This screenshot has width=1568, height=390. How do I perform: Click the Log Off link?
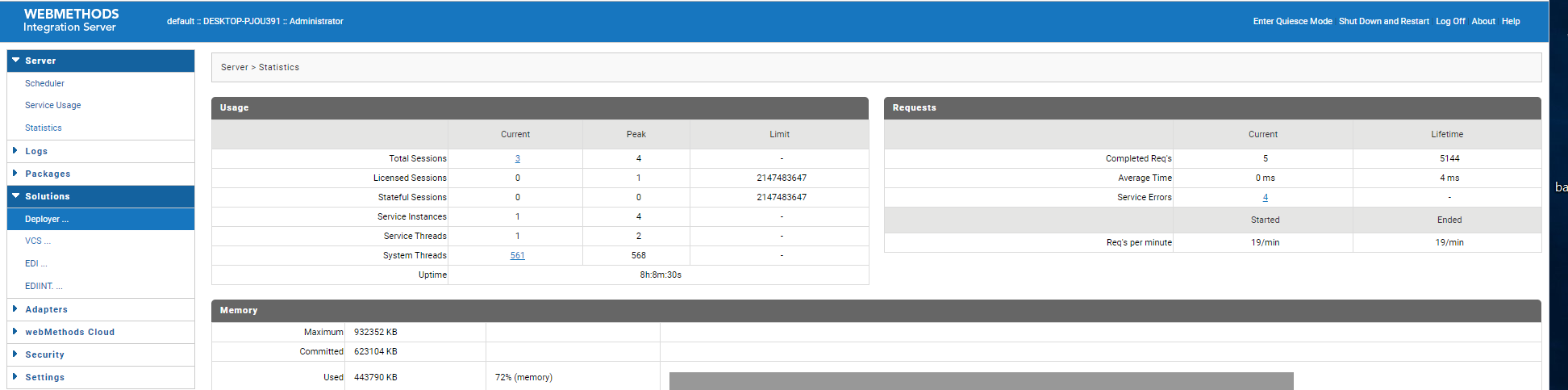1450,21
